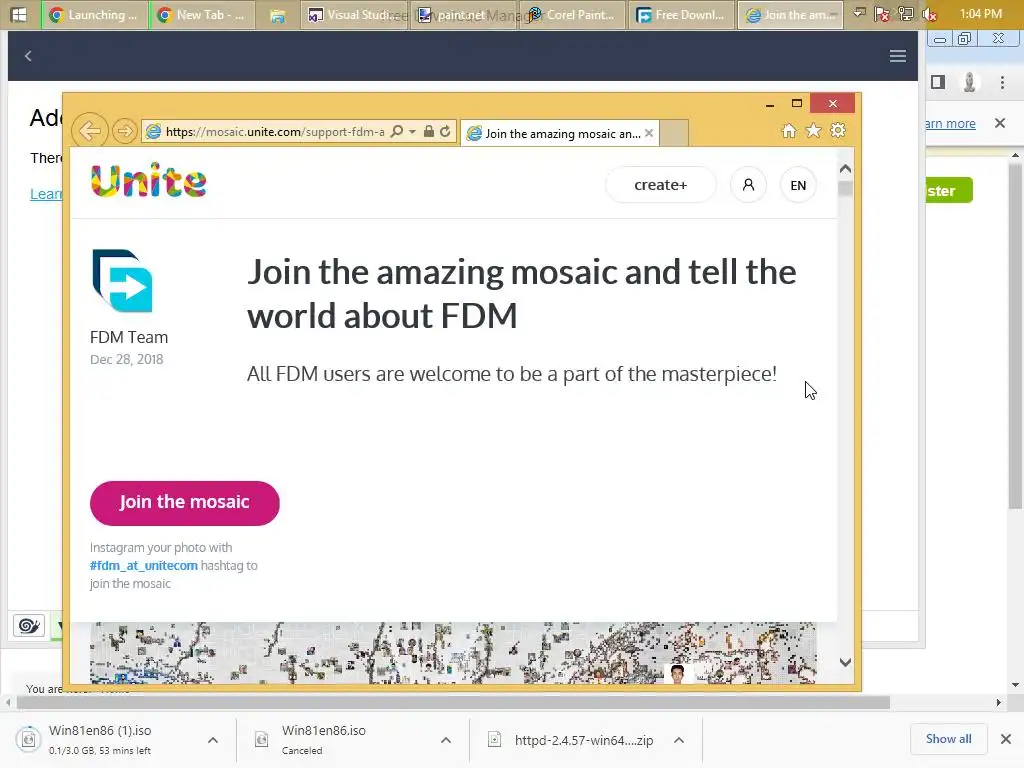Select the 'Join the amazing mosaic an...' tab

(560, 133)
